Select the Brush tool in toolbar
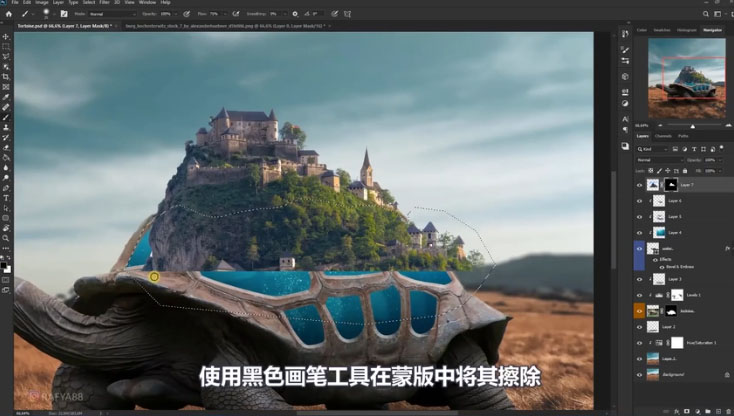Image resolution: width=734 pixels, height=416 pixels. [x=6, y=117]
